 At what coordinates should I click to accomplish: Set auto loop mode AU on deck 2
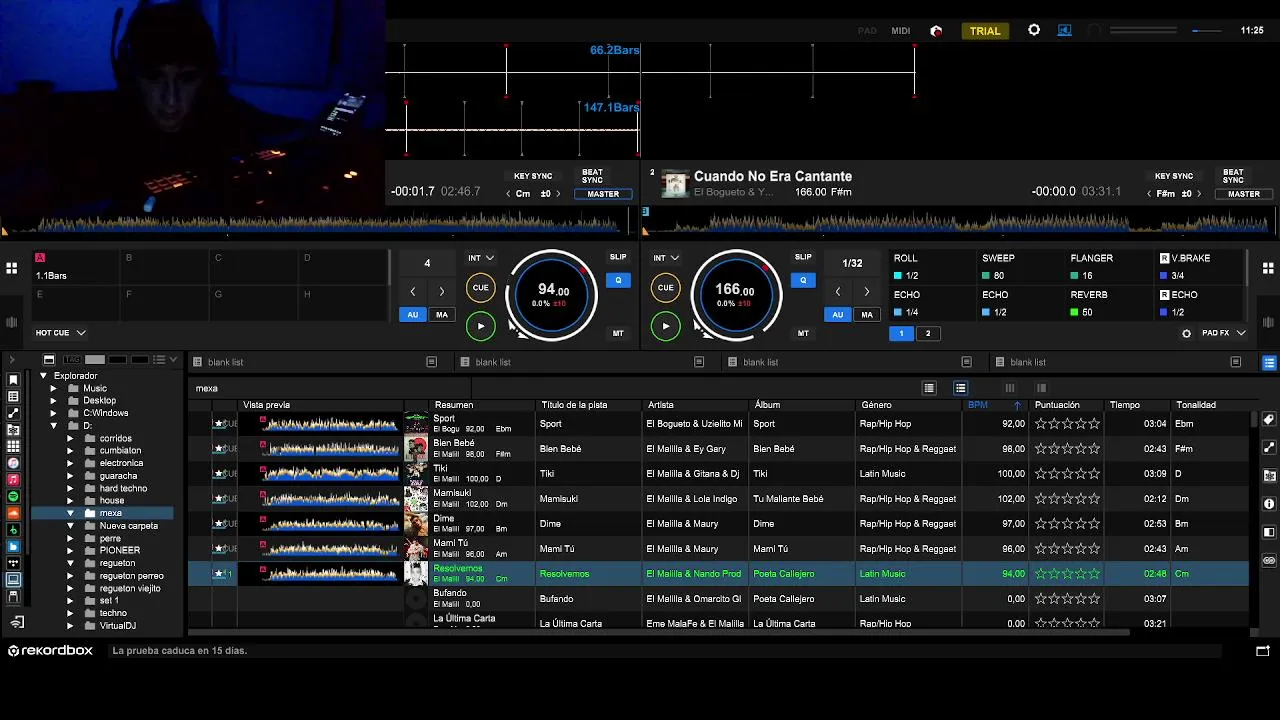click(838, 315)
